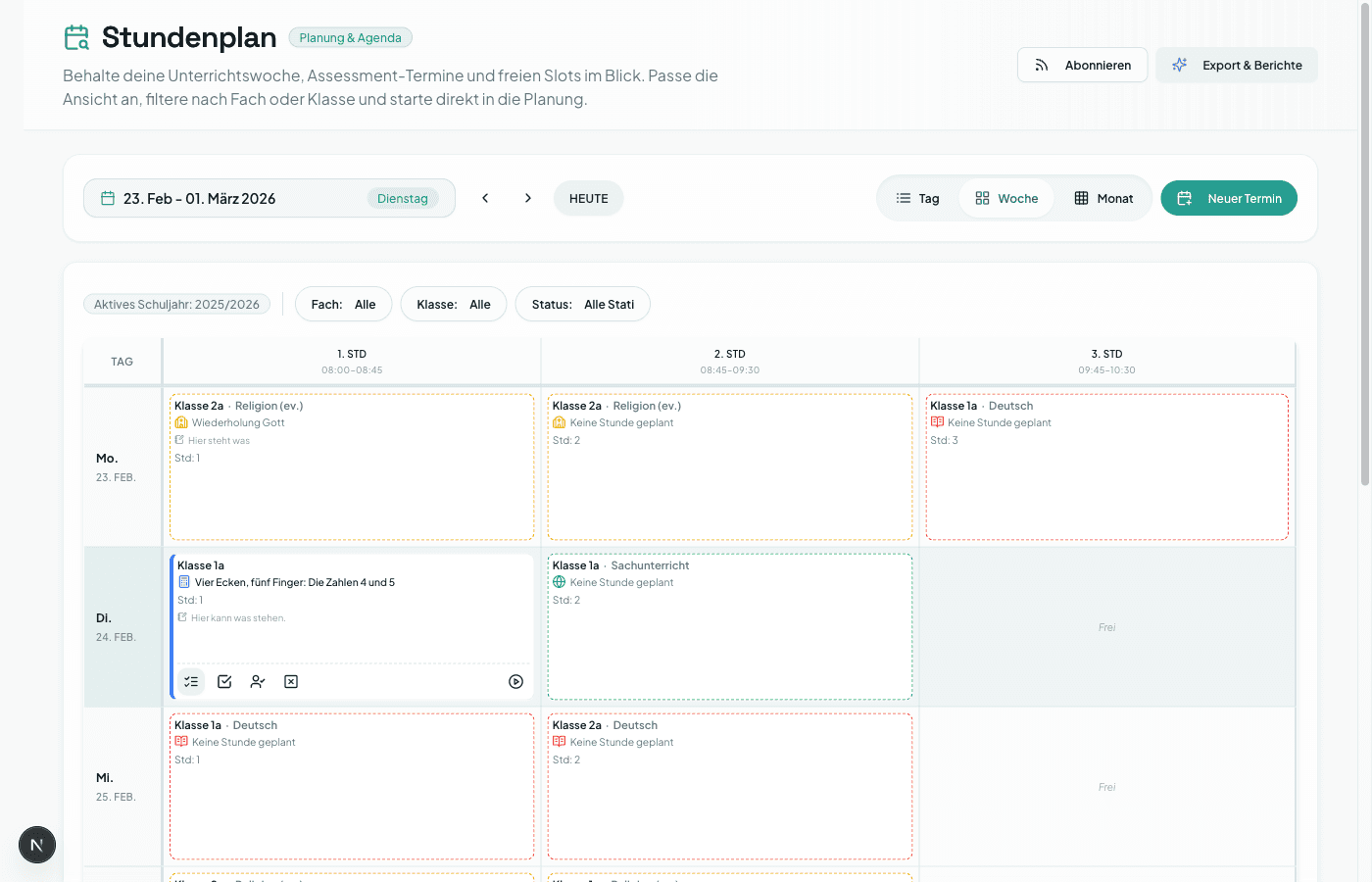1372x882 pixels.
Task: Open the Klasse filter dropdown
Action: (454, 305)
